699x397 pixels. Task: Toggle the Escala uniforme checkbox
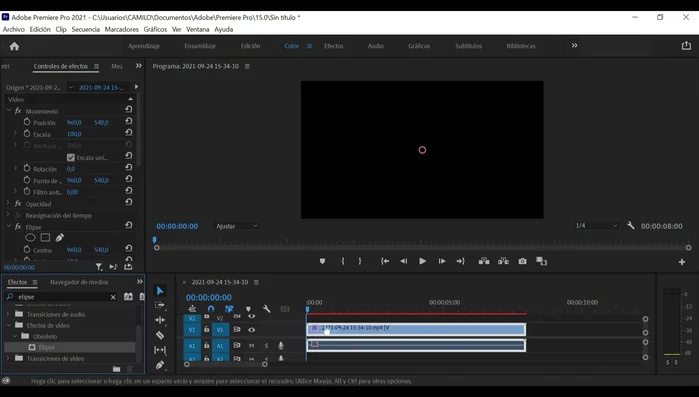(71, 157)
